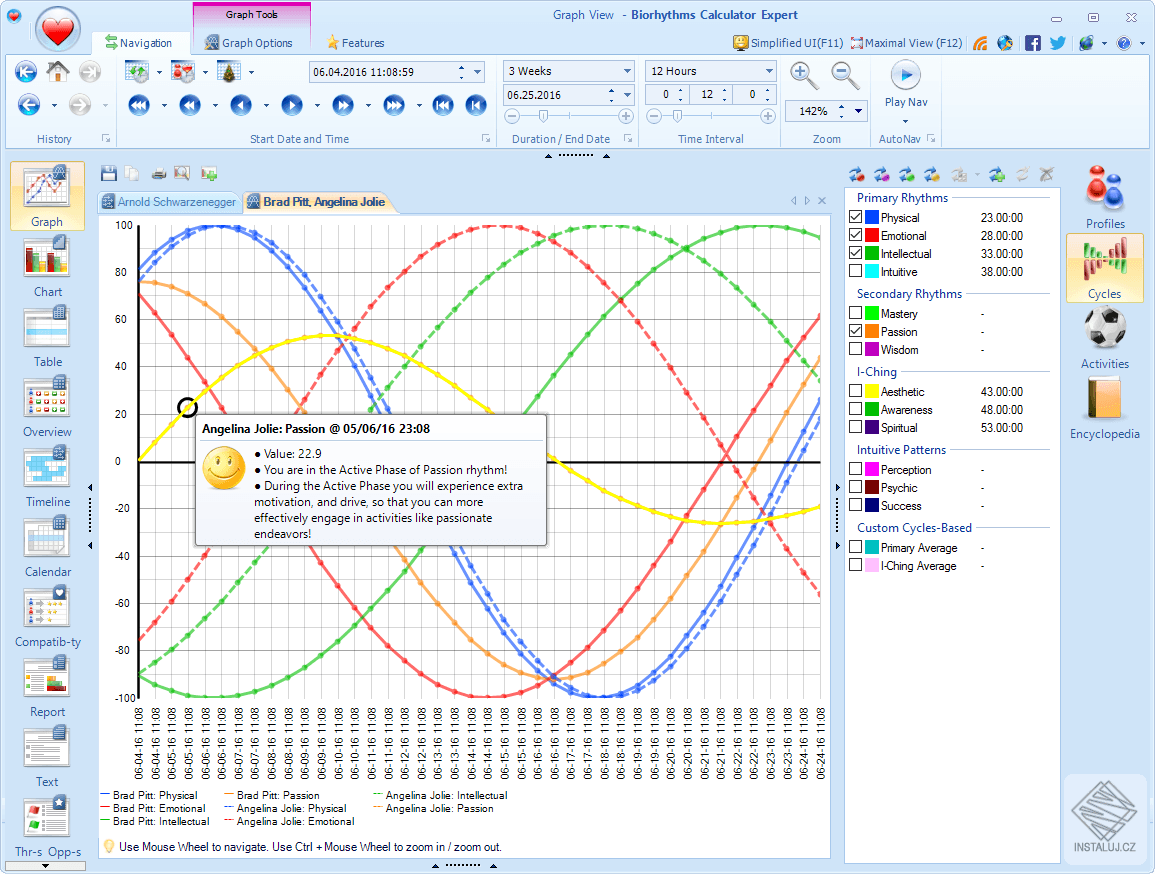Click the Perception magenta color swatch
Viewport: 1155px width, 874px height.
pos(871,469)
